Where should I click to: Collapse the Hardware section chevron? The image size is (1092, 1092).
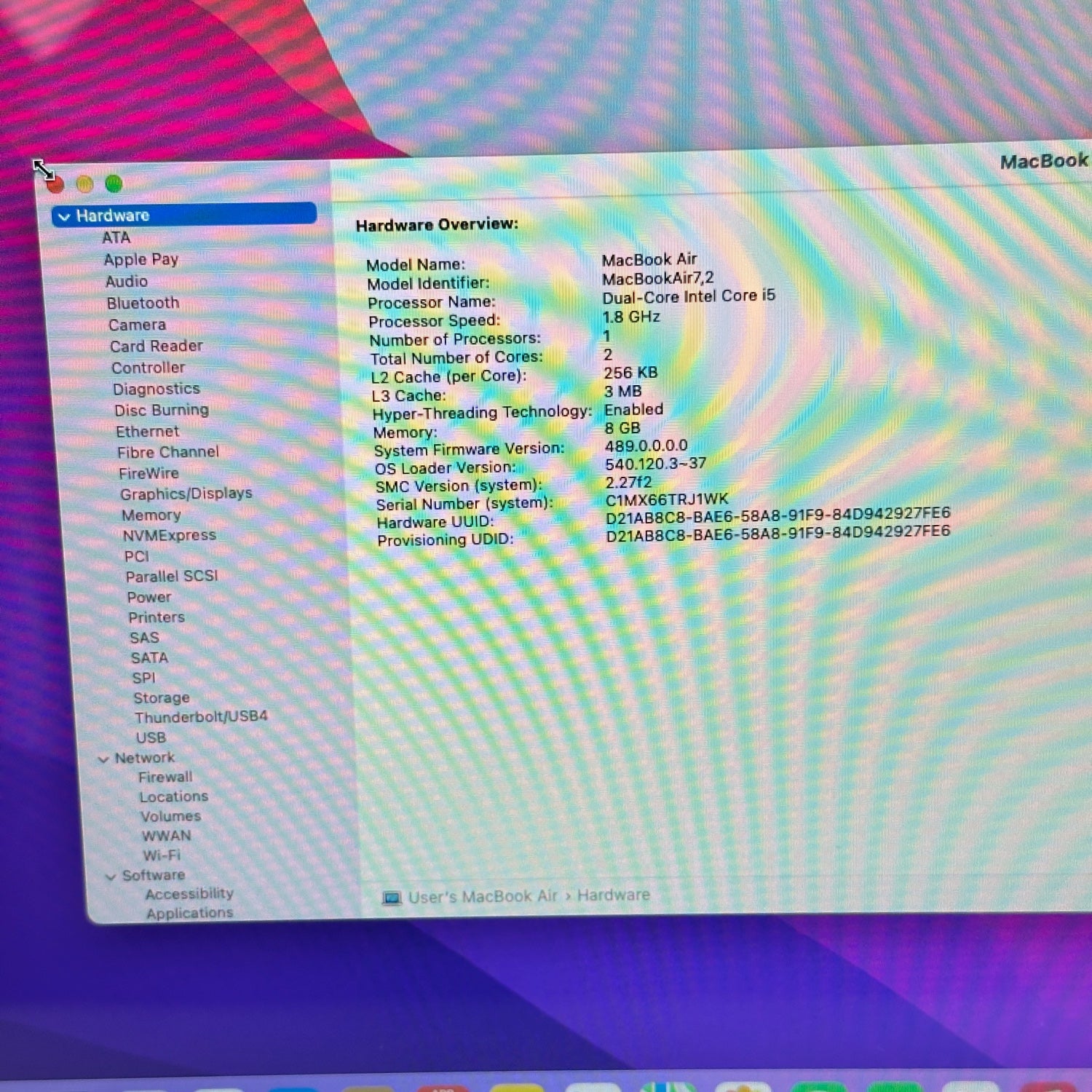coord(64,217)
